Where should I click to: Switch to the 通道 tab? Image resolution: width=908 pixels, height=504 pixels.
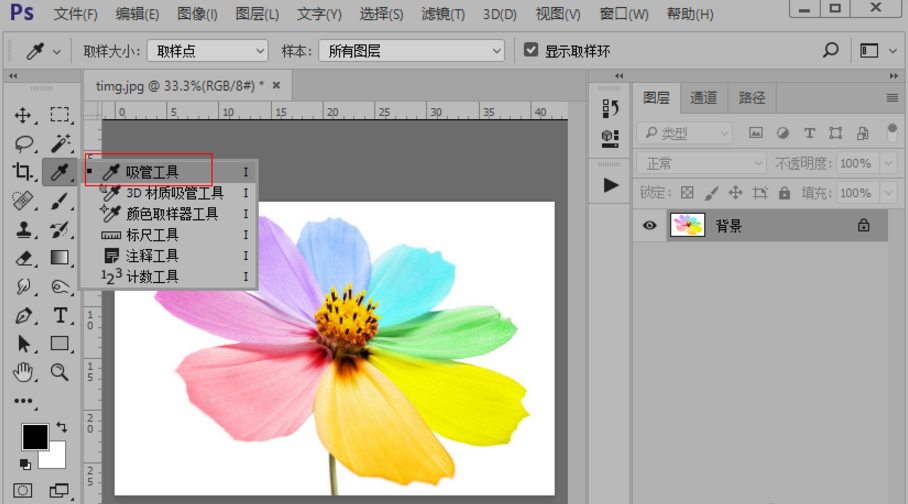tap(704, 98)
